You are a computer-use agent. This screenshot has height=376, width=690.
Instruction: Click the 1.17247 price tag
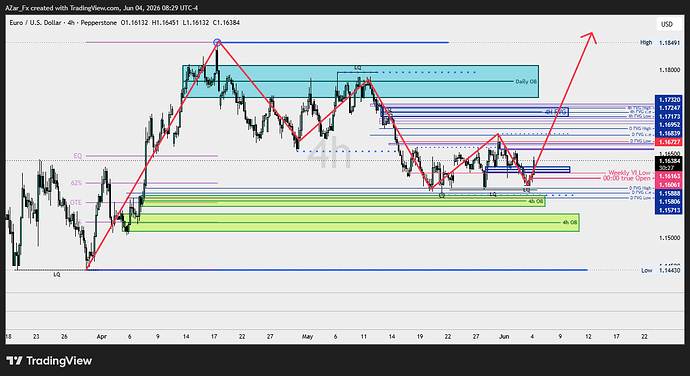pyautogui.click(x=669, y=108)
